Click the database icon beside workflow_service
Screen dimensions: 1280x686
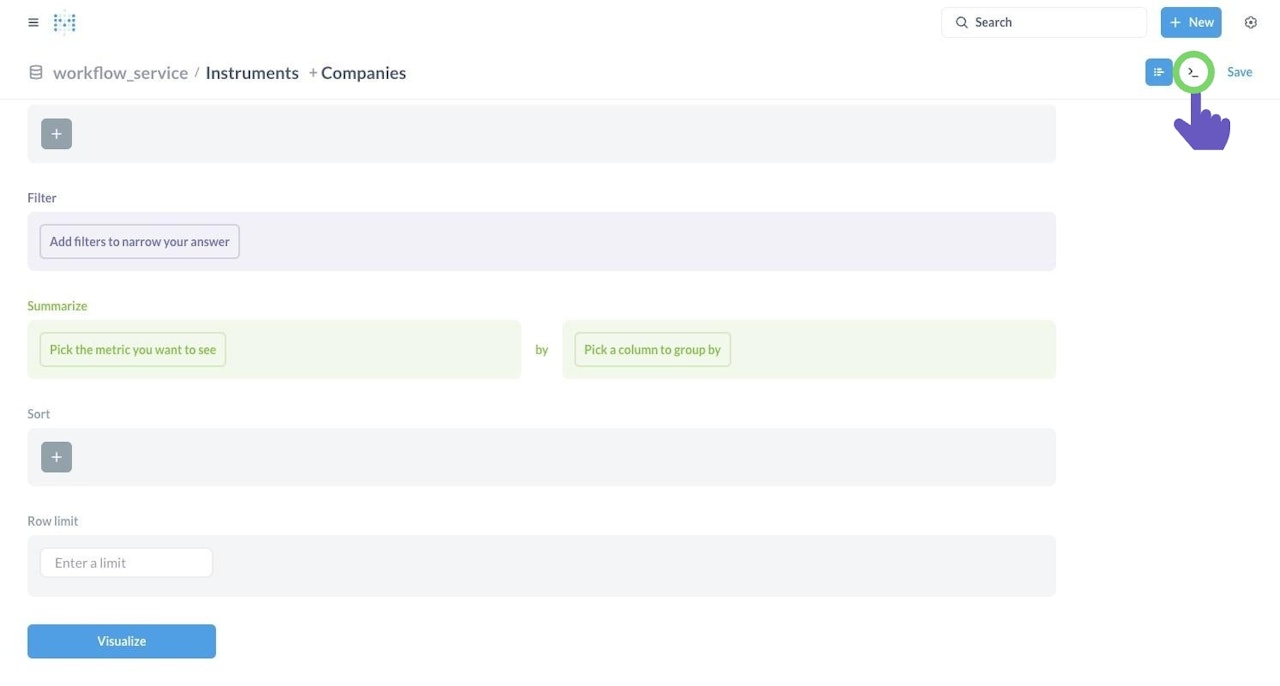point(36,72)
